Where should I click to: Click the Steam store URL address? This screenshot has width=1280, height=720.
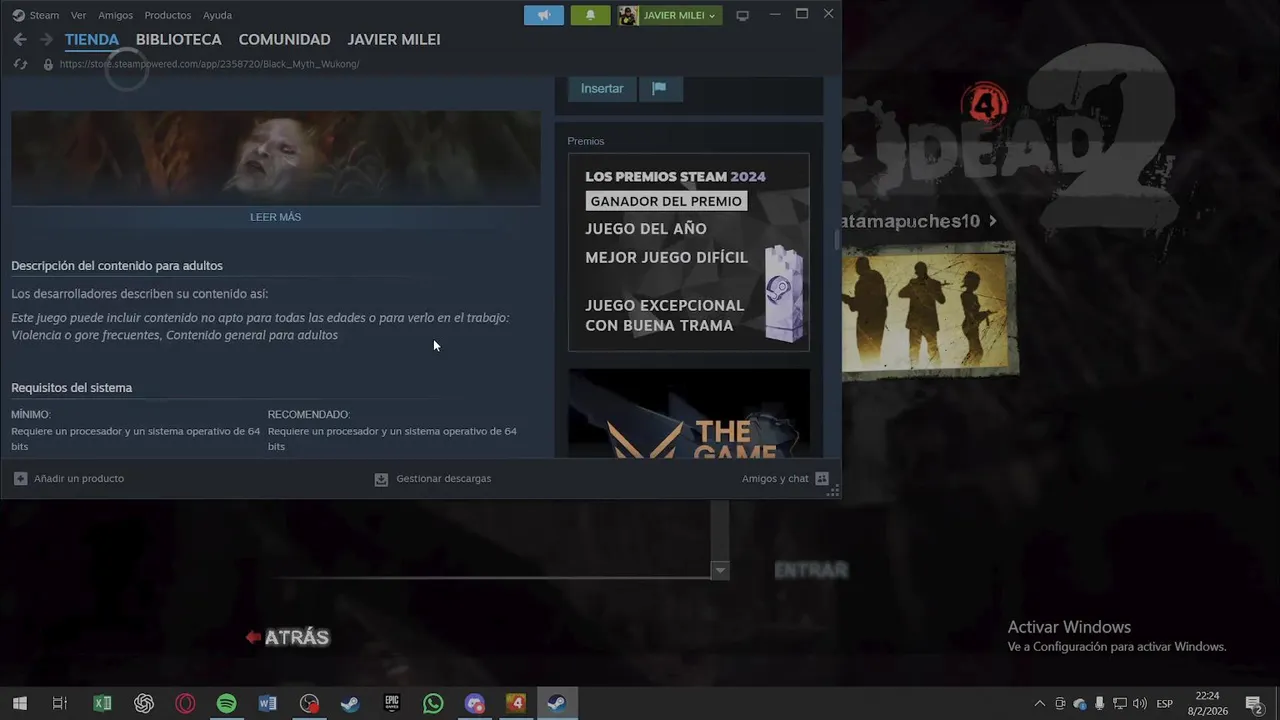[209, 64]
